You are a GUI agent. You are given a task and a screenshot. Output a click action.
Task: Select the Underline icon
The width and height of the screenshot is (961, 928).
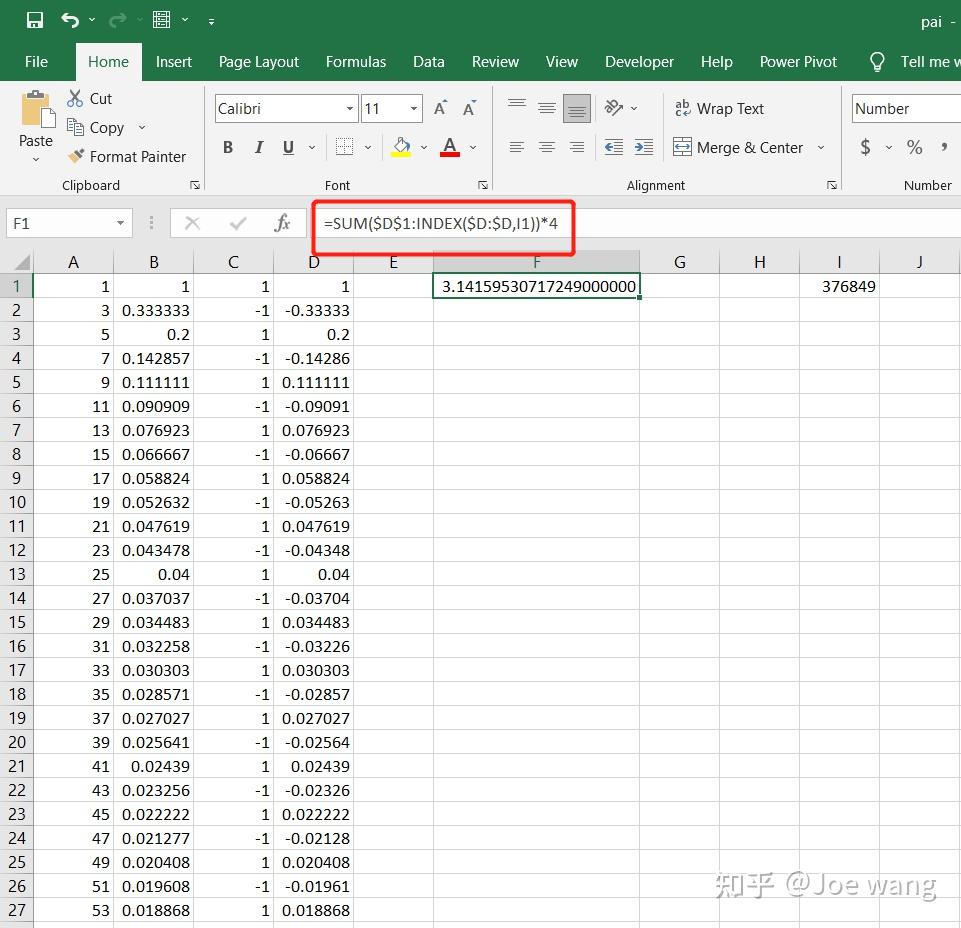click(x=288, y=146)
